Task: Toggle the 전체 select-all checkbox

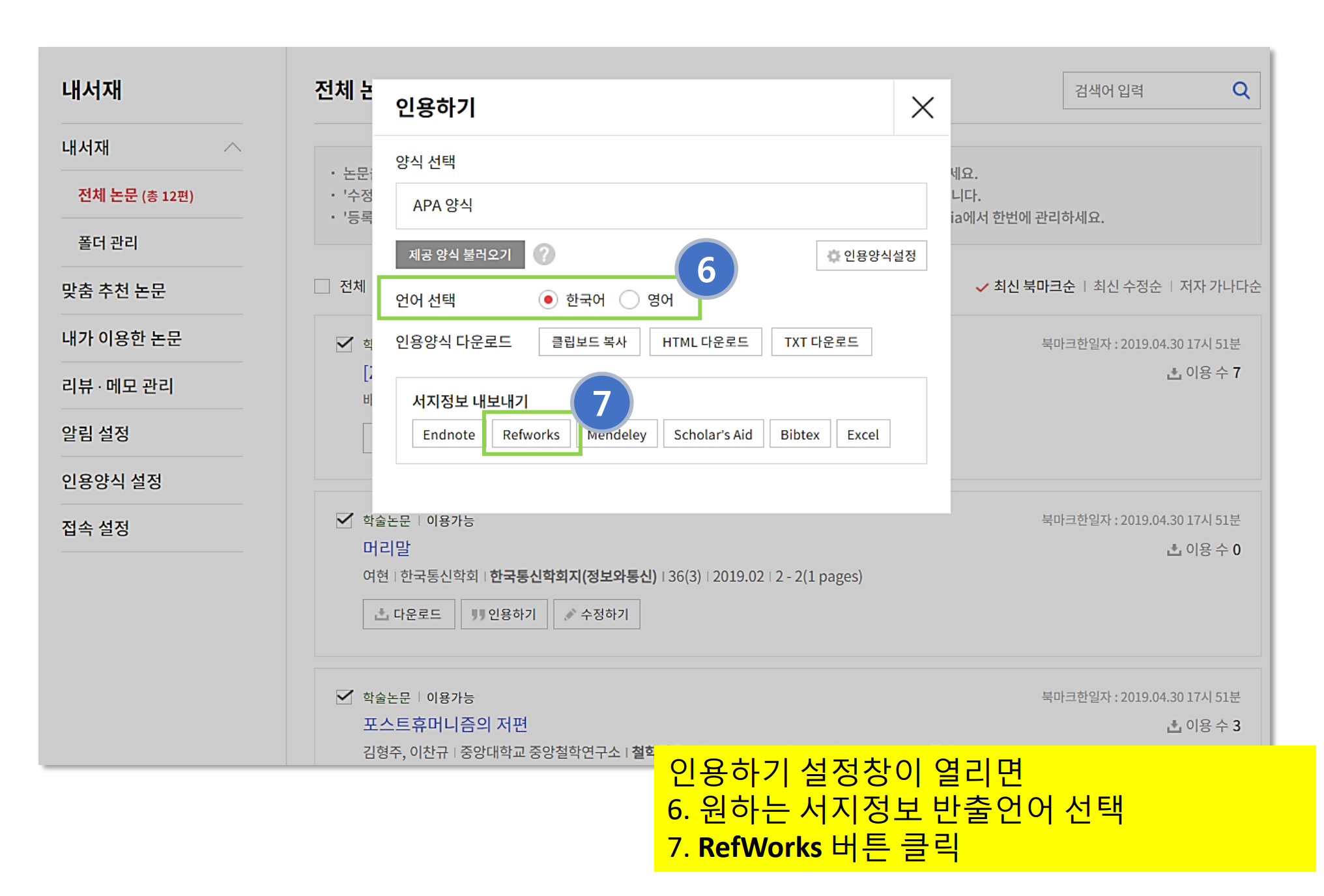Action: (x=322, y=286)
